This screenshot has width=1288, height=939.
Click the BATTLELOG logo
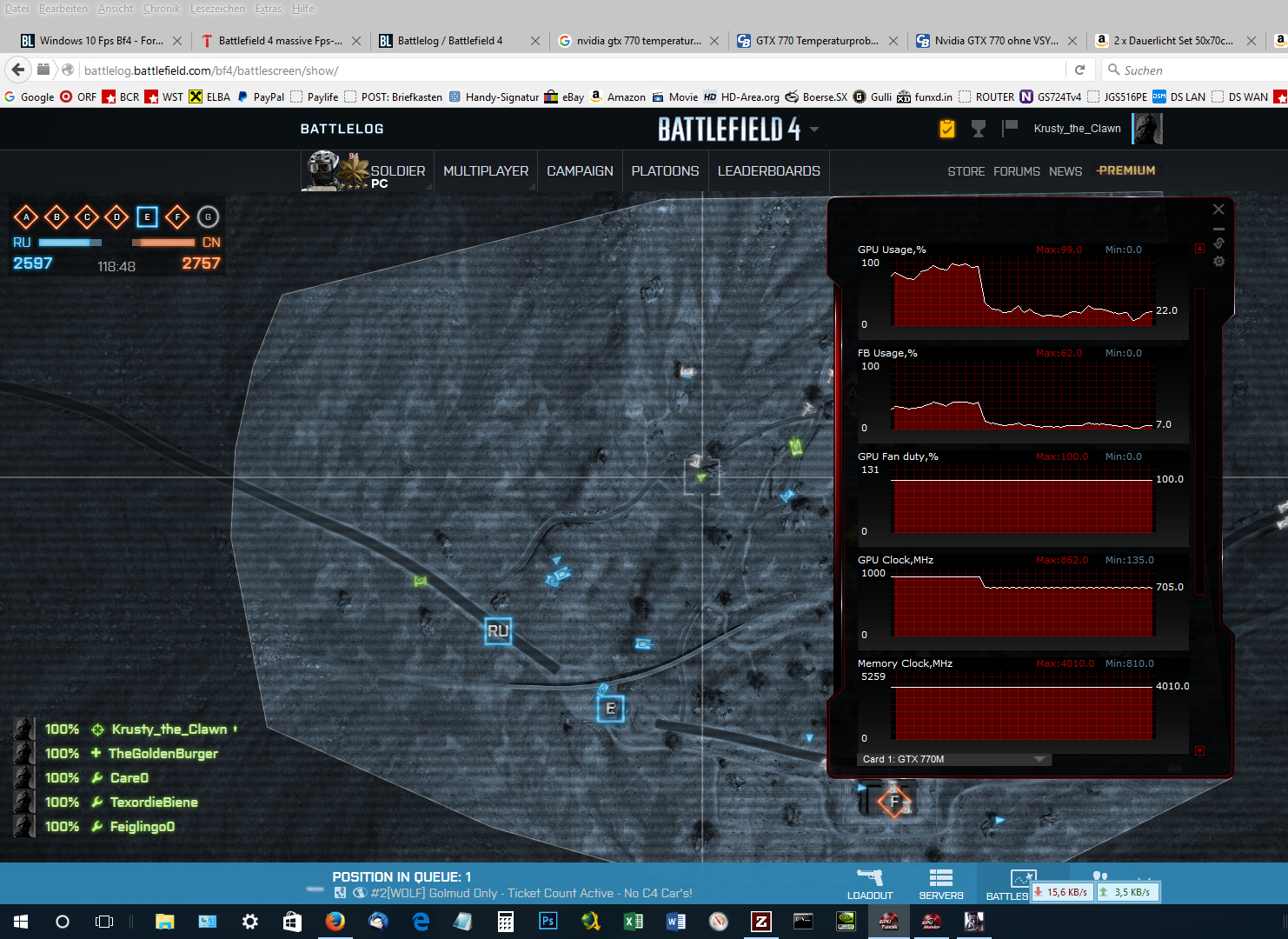342,129
